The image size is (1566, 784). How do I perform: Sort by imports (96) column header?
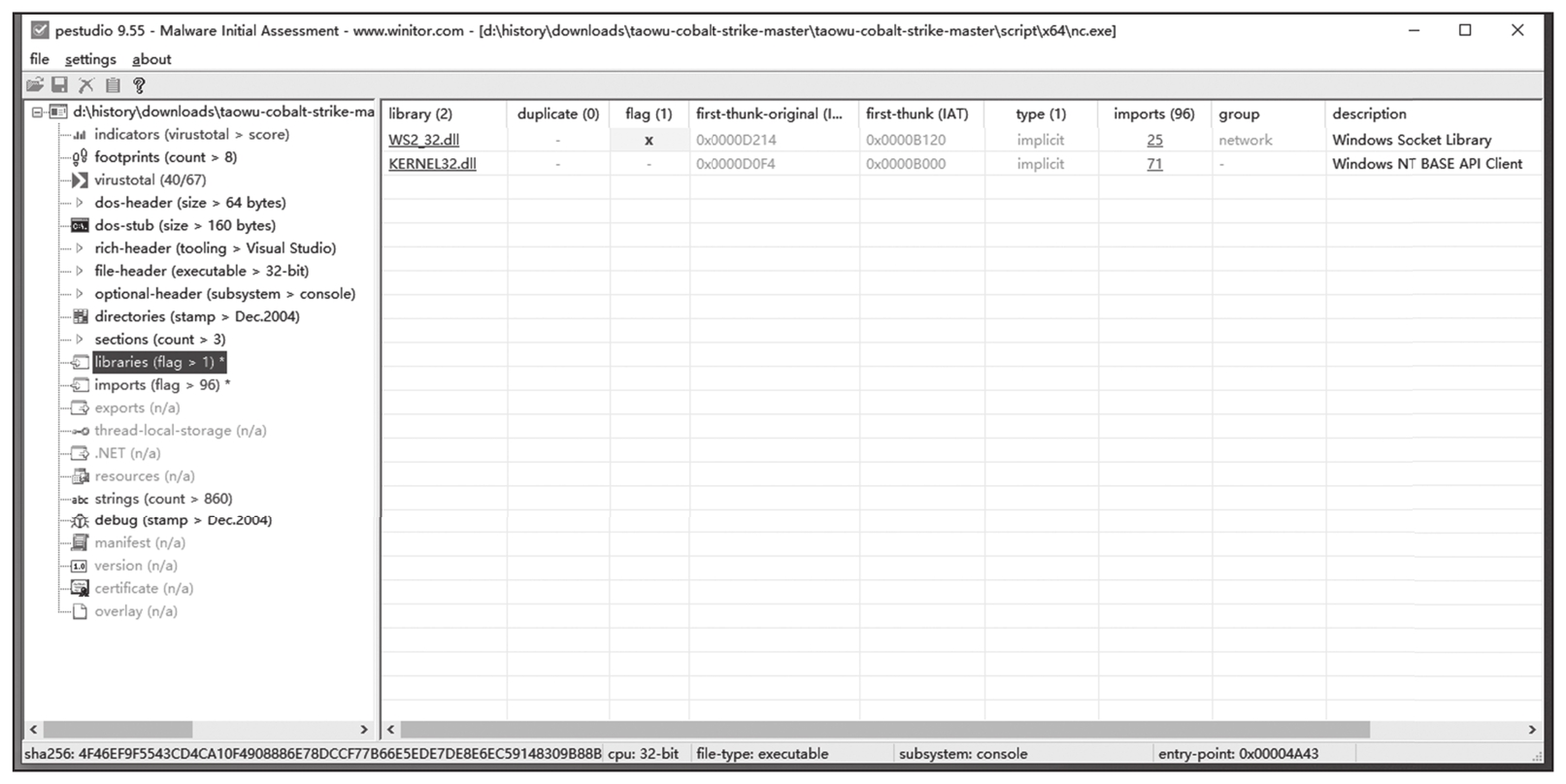click(1155, 114)
